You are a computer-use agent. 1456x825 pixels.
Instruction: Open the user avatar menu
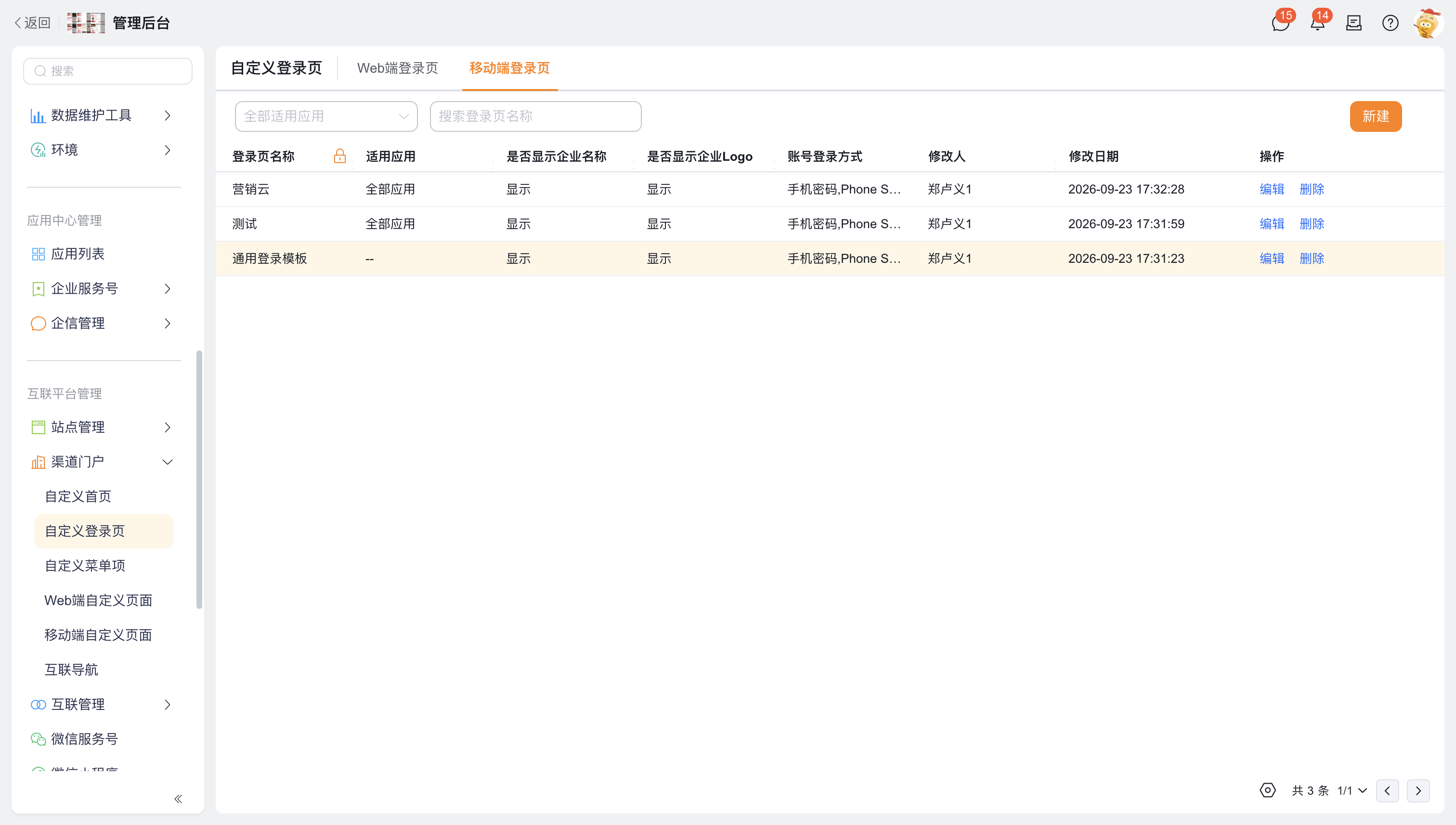[1427, 23]
